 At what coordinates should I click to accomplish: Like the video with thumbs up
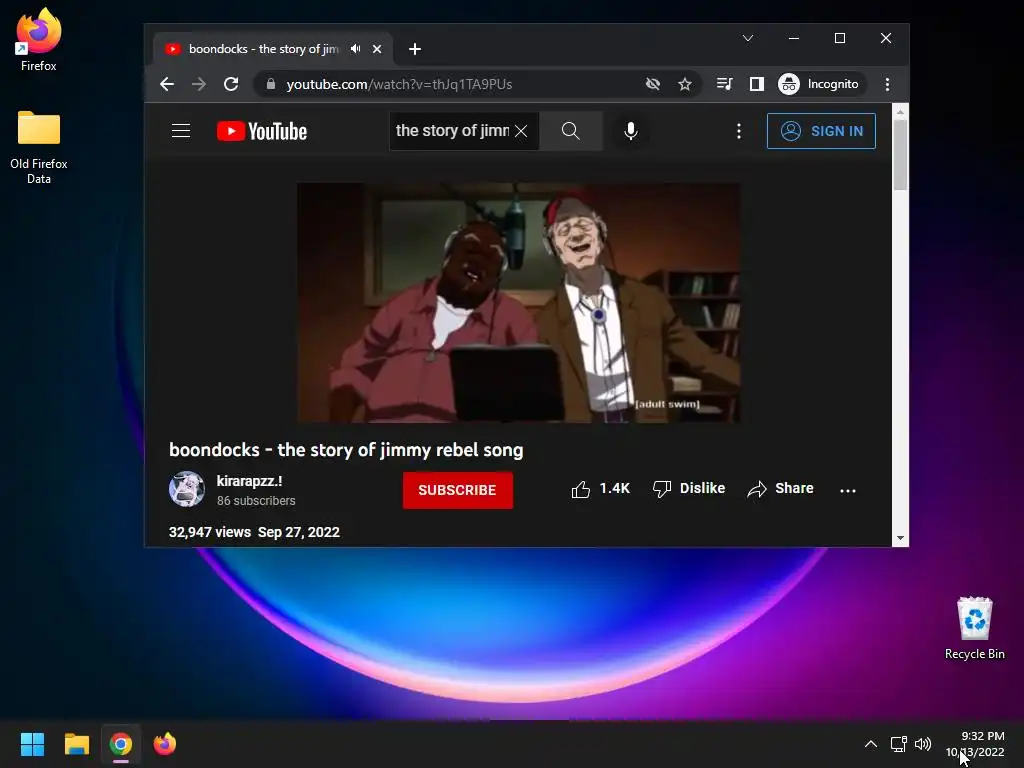click(x=600, y=488)
